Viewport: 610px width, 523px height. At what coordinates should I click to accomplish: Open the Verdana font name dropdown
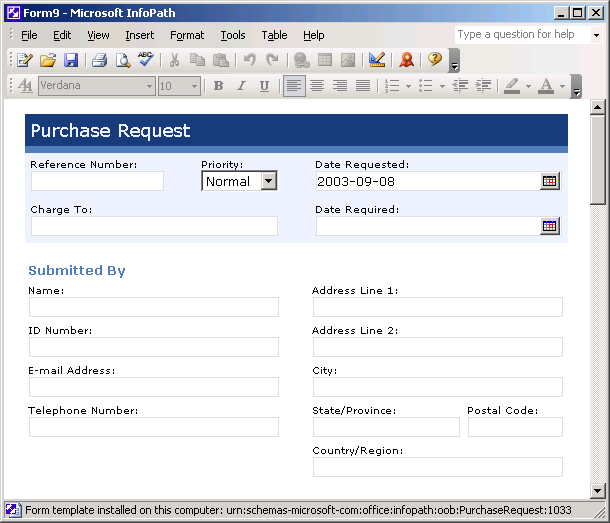149,86
